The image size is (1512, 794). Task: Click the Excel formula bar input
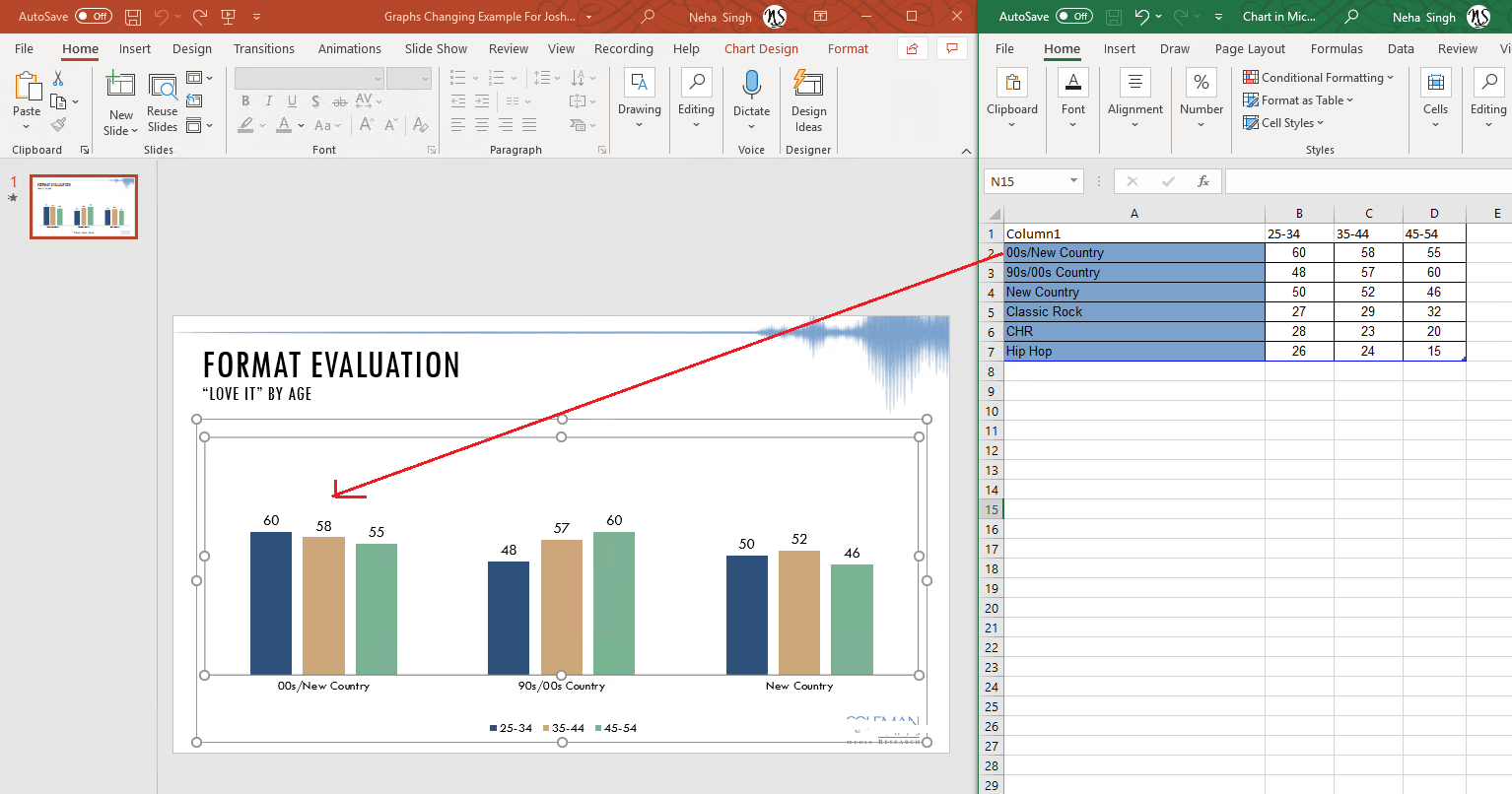pos(1368,181)
